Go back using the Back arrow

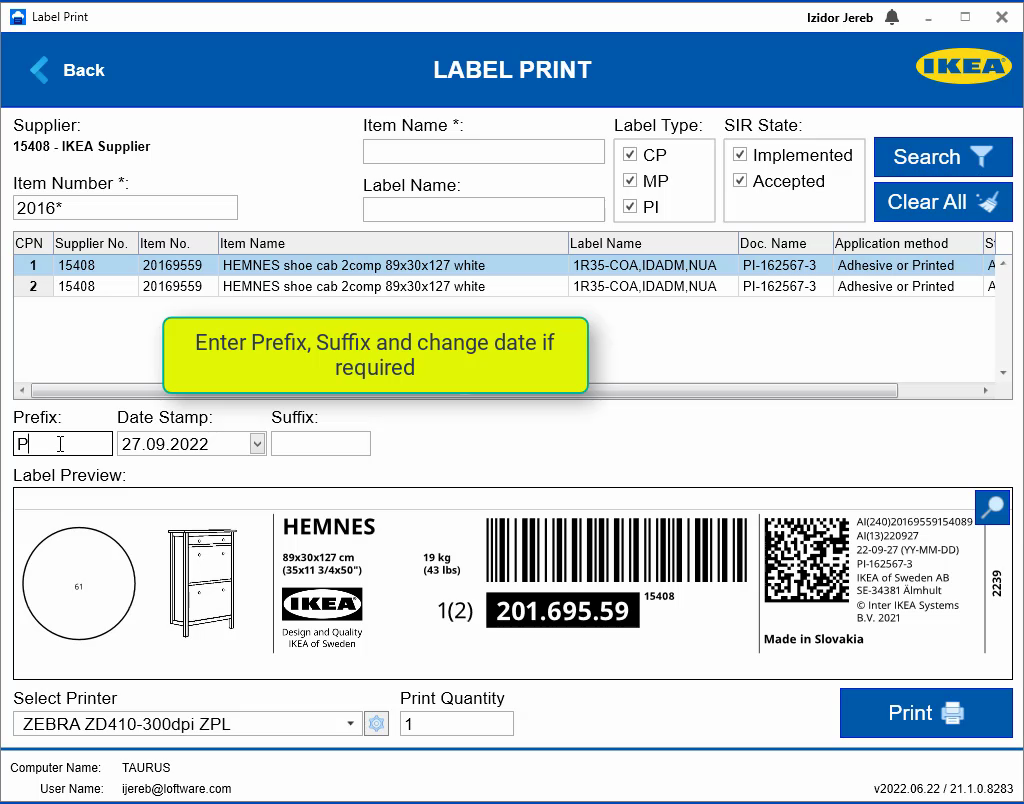39,70
